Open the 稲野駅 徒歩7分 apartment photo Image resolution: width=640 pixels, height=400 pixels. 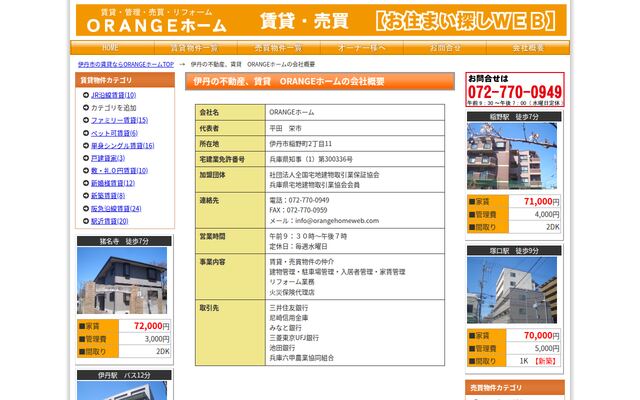pyautogui.click(x=512, y=156)
